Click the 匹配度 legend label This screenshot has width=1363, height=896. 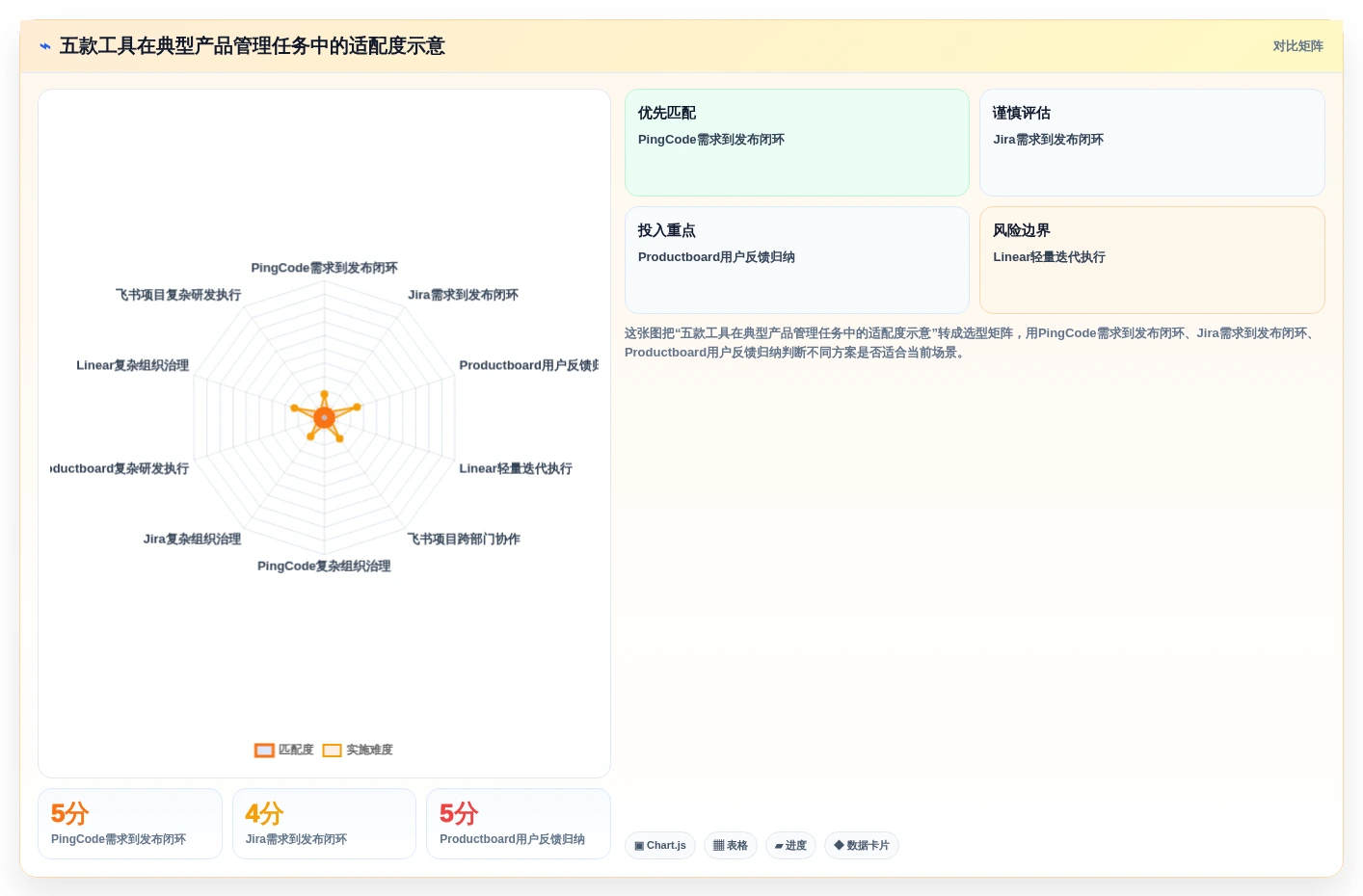296,750
